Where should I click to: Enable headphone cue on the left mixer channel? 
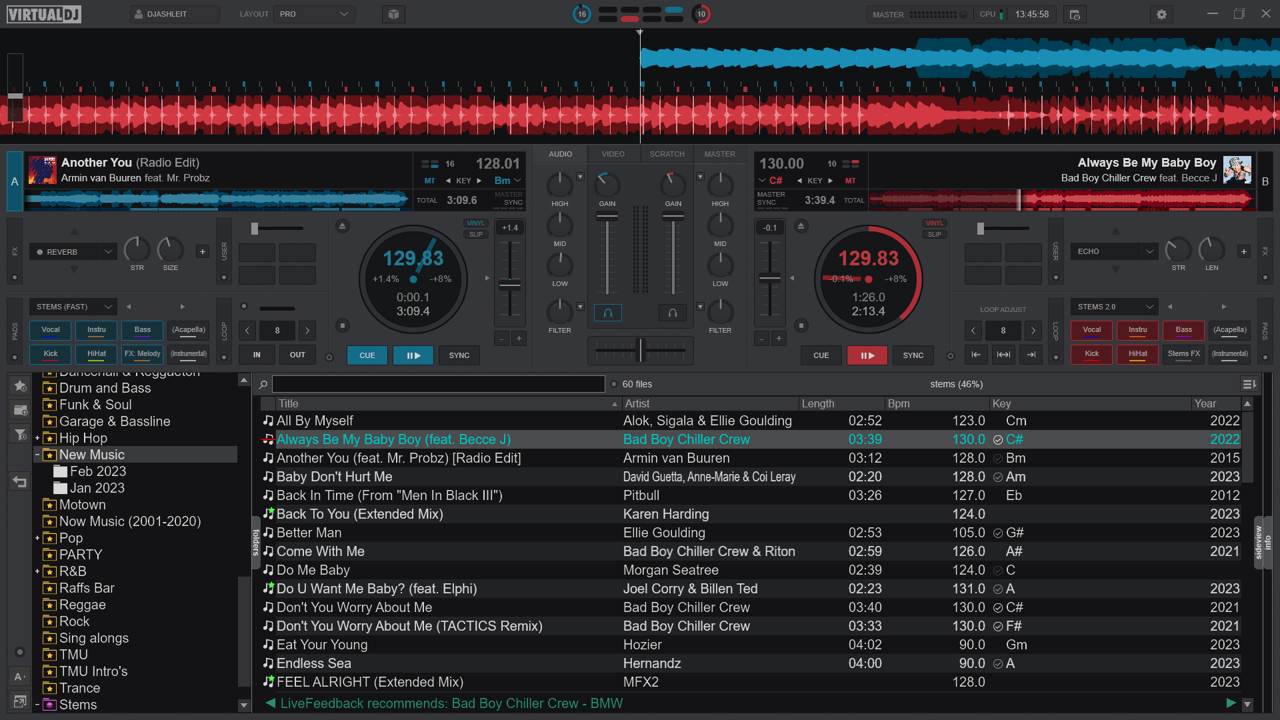pos(607,313)
